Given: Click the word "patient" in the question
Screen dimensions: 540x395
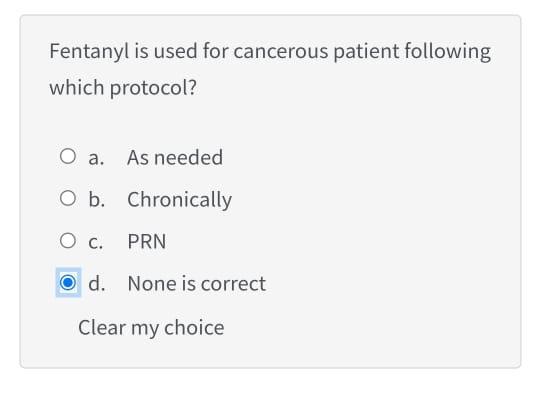Looking at the screenshot, I should [x=366, y=52].
